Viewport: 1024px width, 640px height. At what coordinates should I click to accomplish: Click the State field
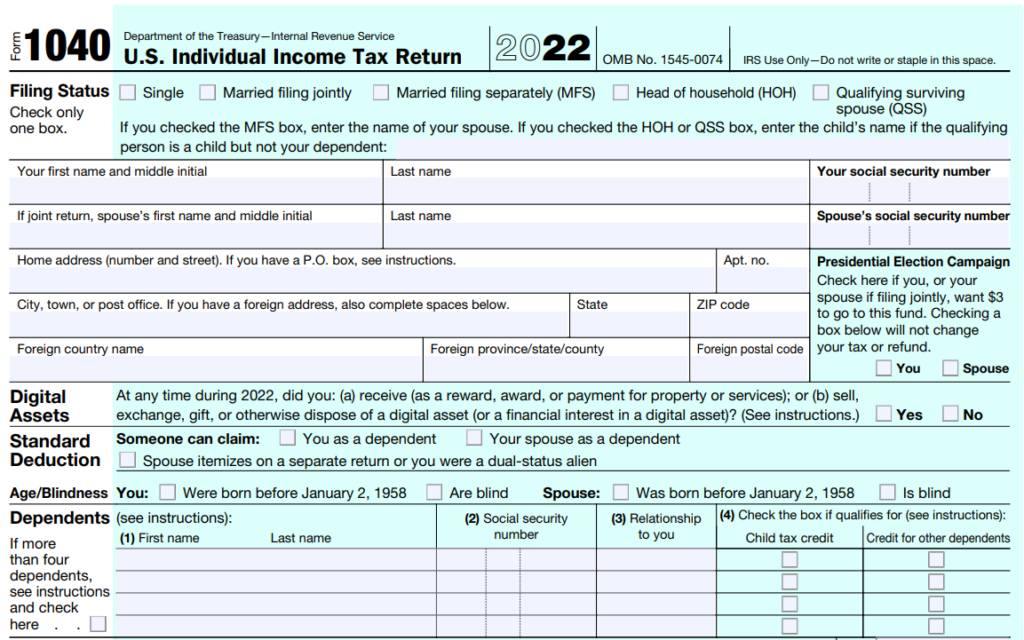coord(630,324)
